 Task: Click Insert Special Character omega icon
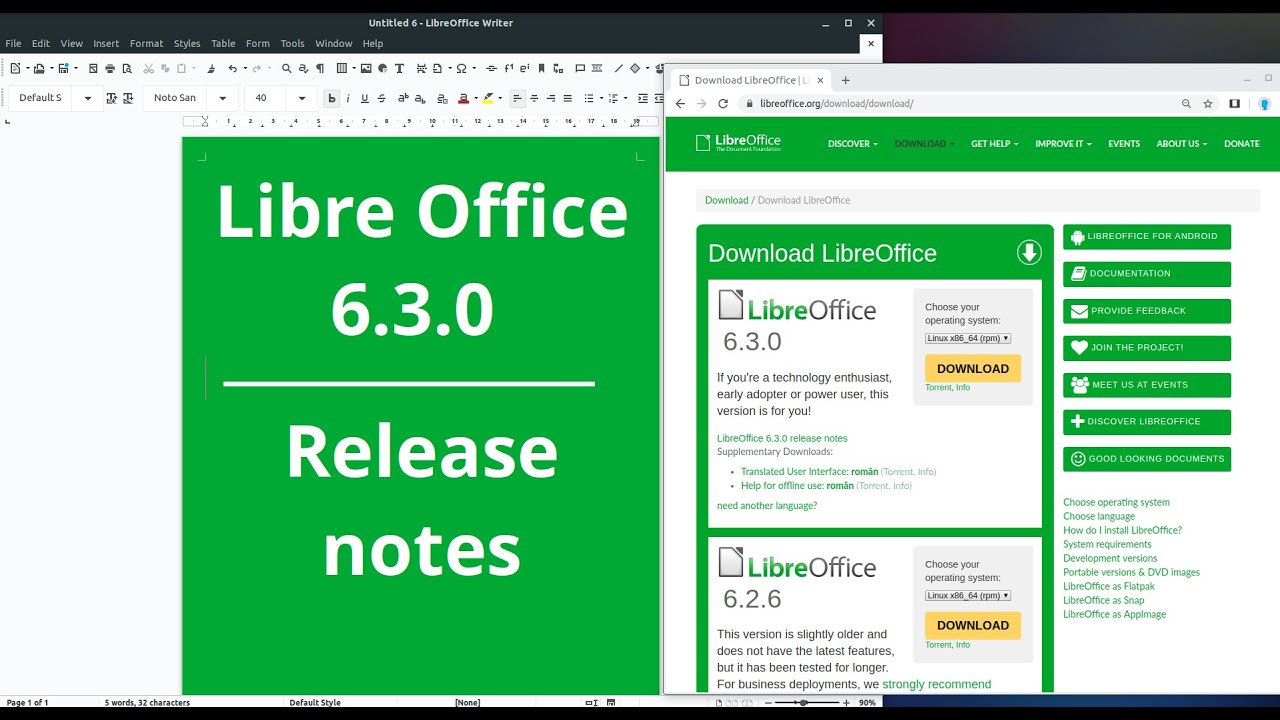(461, 69)
